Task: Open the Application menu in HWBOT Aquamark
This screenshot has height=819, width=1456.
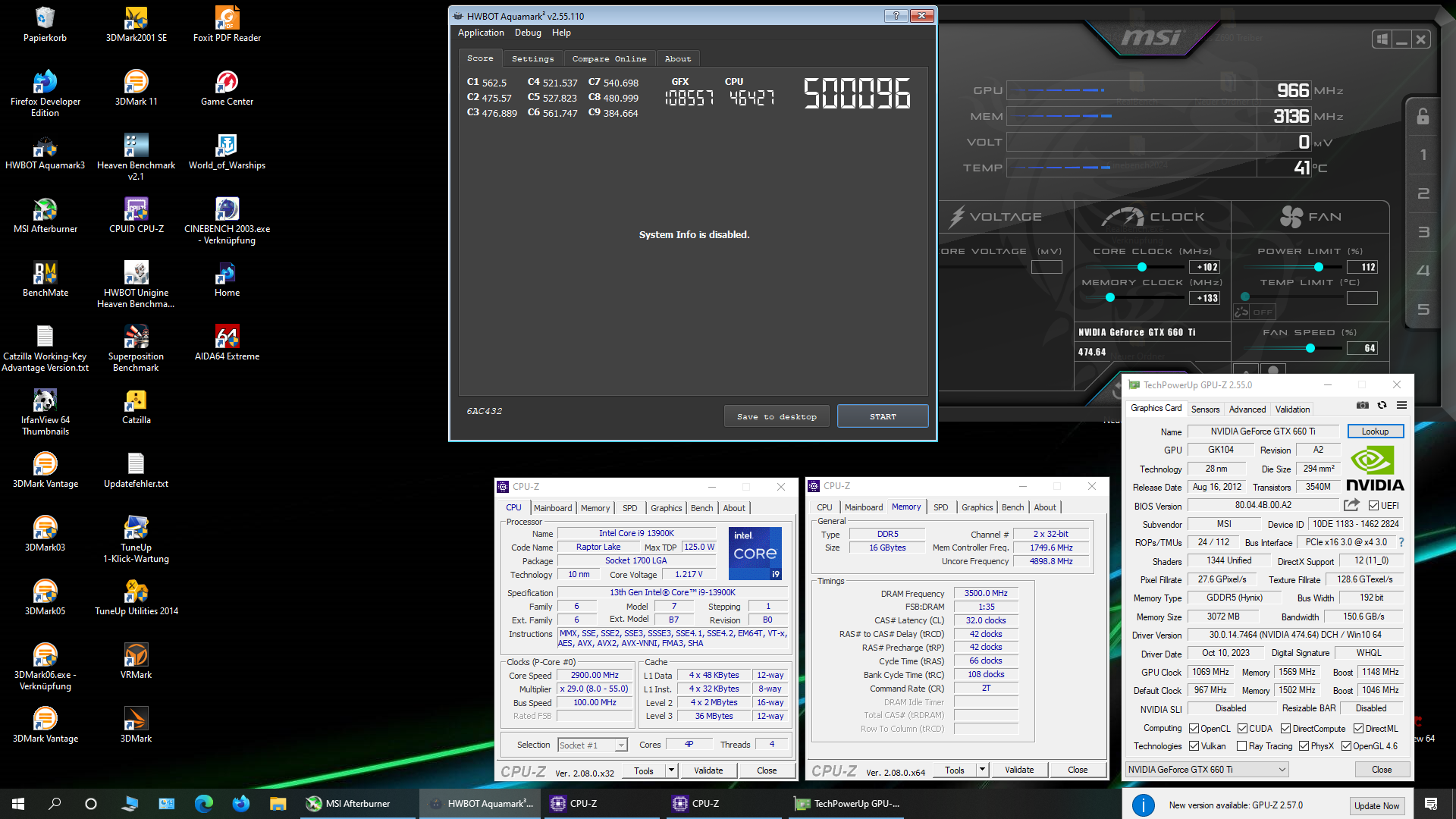Action: click(x=481, y=33)
